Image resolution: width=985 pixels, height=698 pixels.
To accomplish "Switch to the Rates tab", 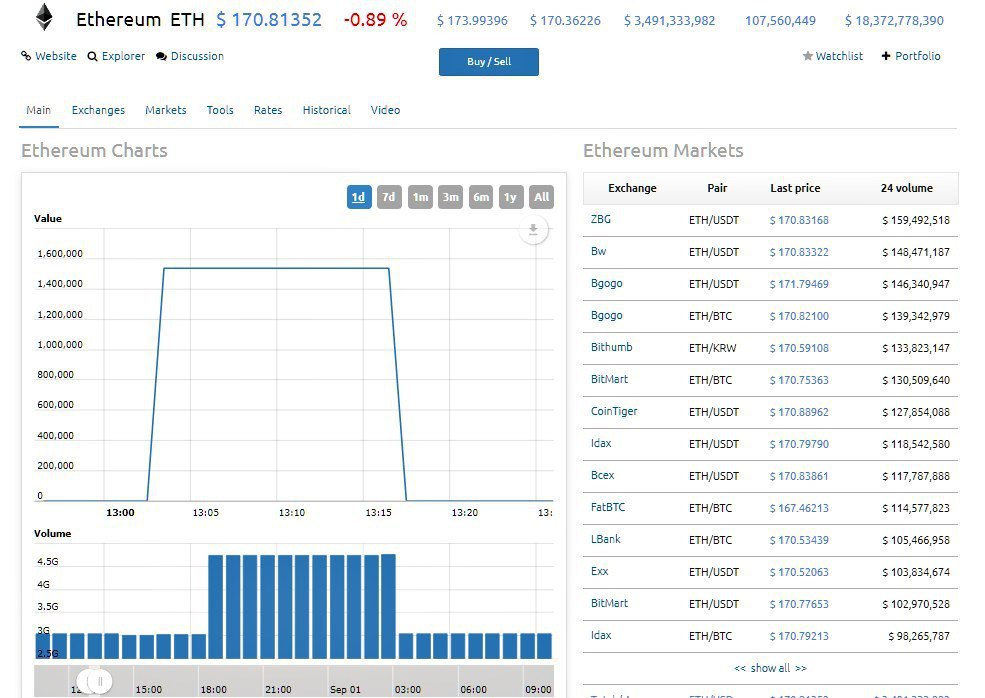I will (268, 110).
